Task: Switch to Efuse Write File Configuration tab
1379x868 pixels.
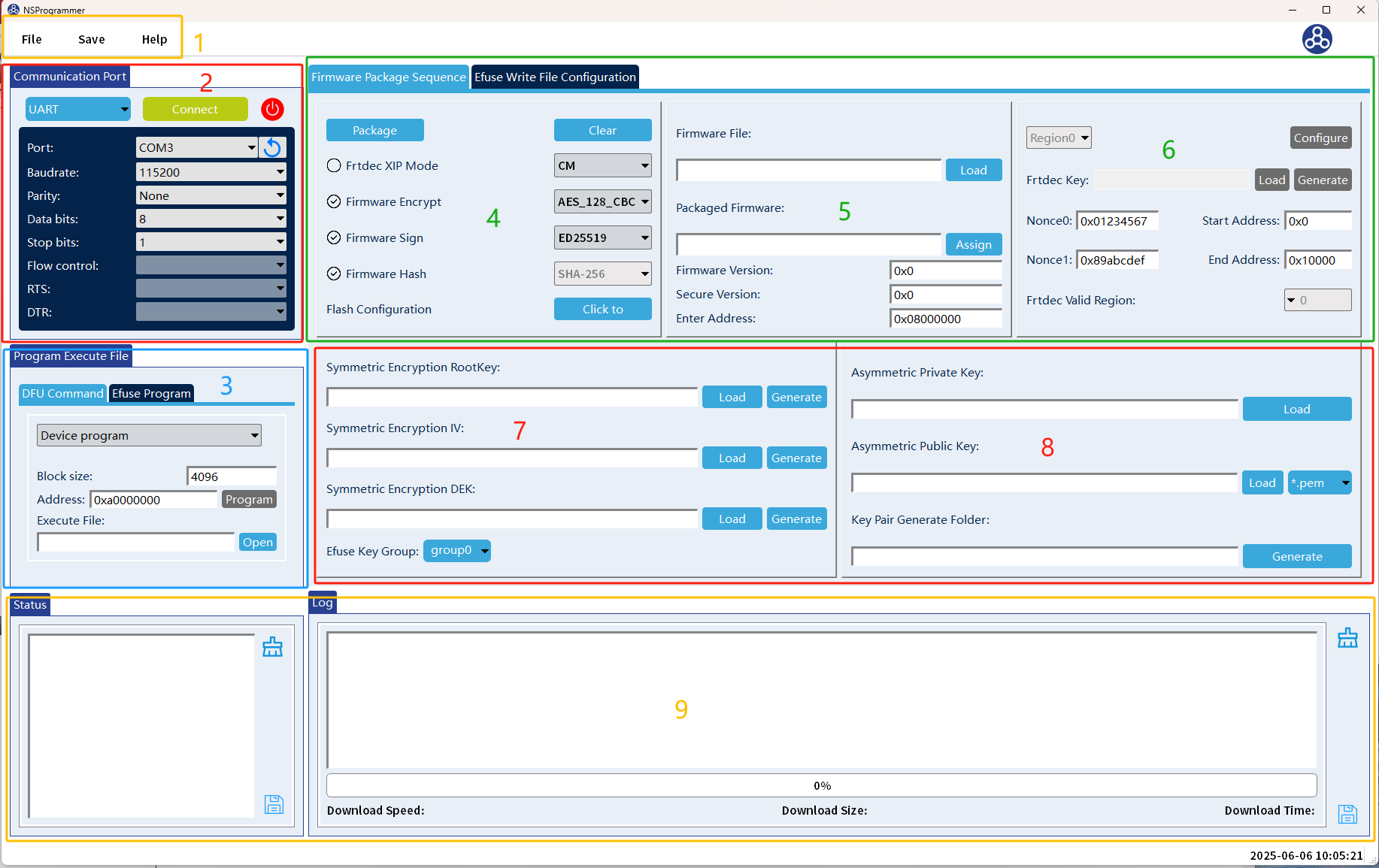Action: (555, 77)
